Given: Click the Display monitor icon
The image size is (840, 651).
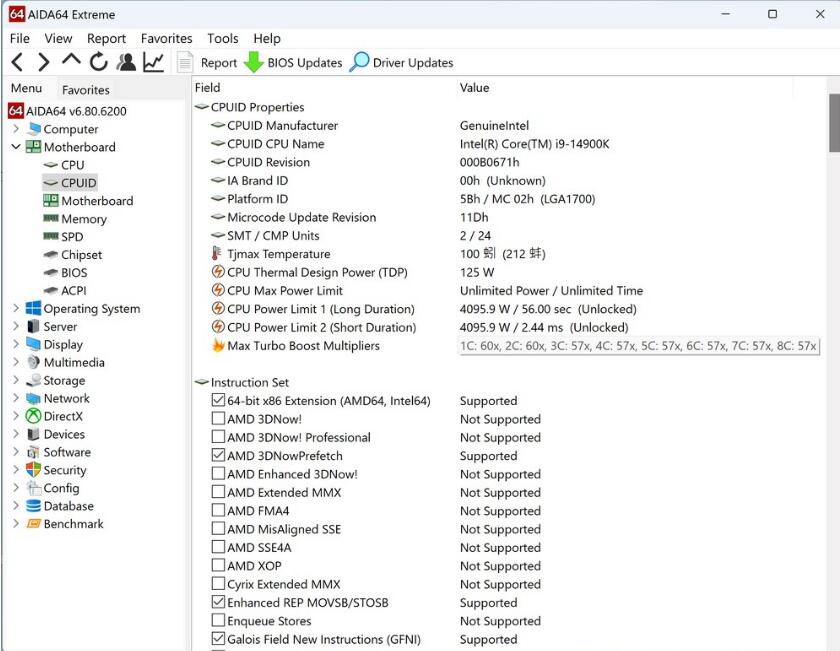Looking at the screenshot, I should pos(33,344).
